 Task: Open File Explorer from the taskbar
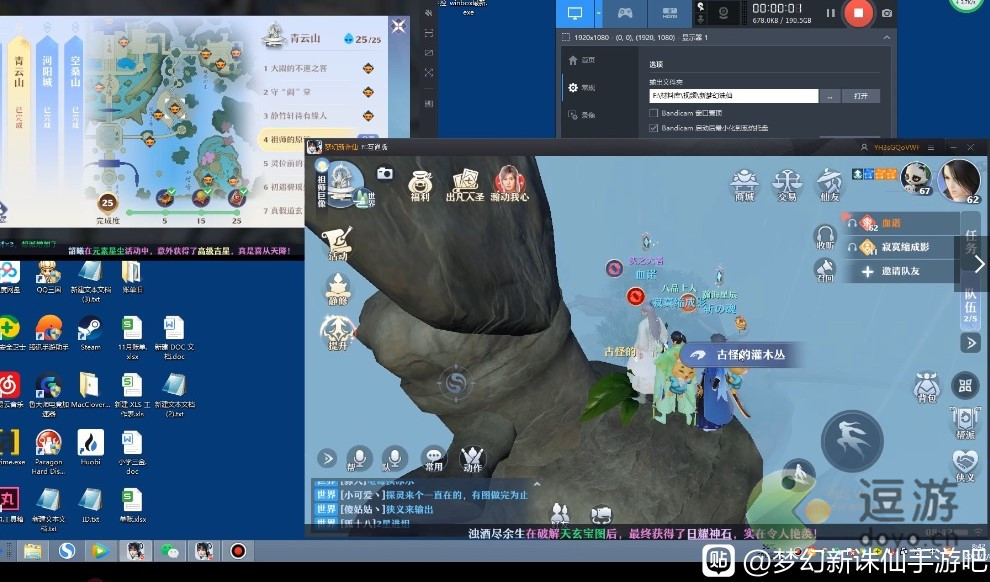click(33, 551)
